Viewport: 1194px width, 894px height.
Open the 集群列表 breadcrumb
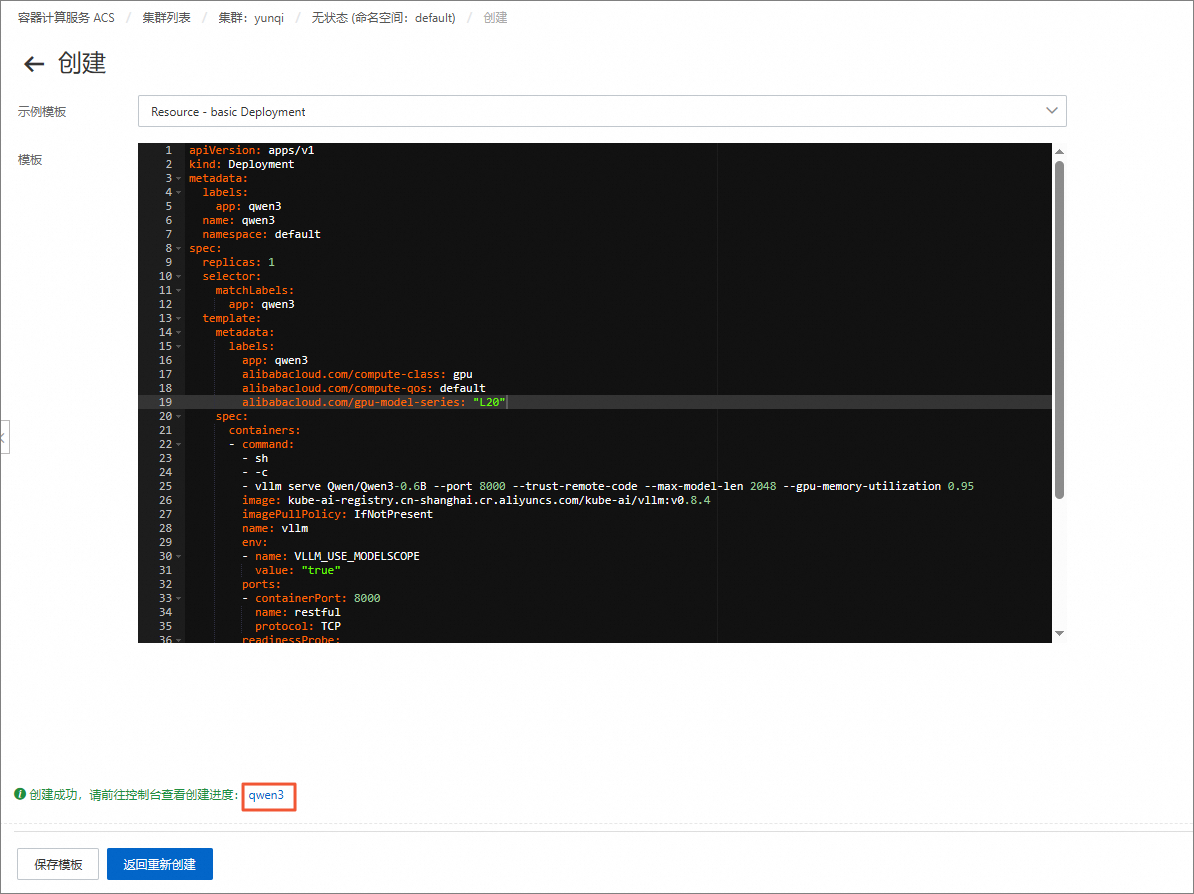tap(166, 18)
